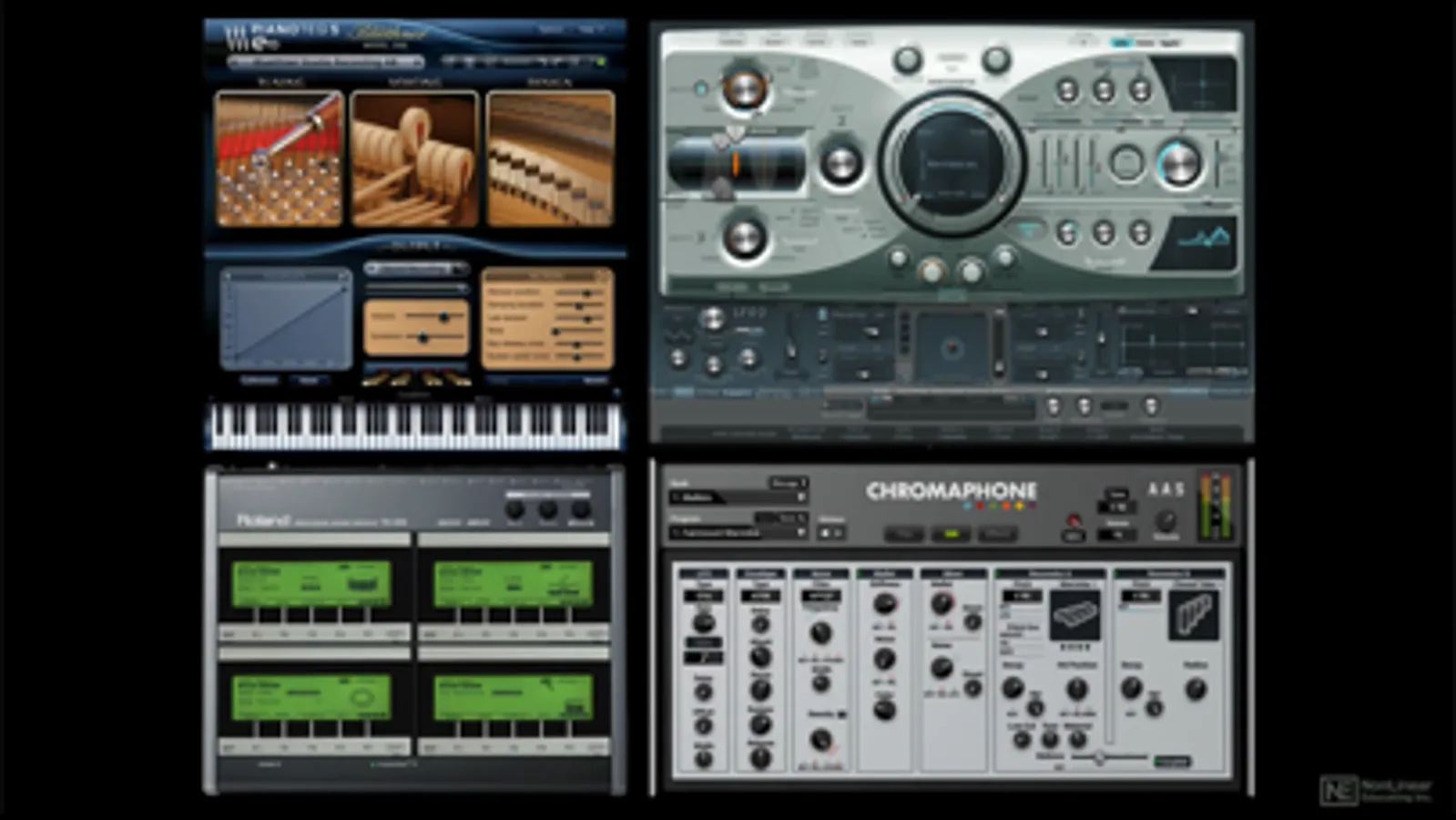
Task: Turn Chromaphone Resonator A Decay knob
Action: coord(1013,689)
